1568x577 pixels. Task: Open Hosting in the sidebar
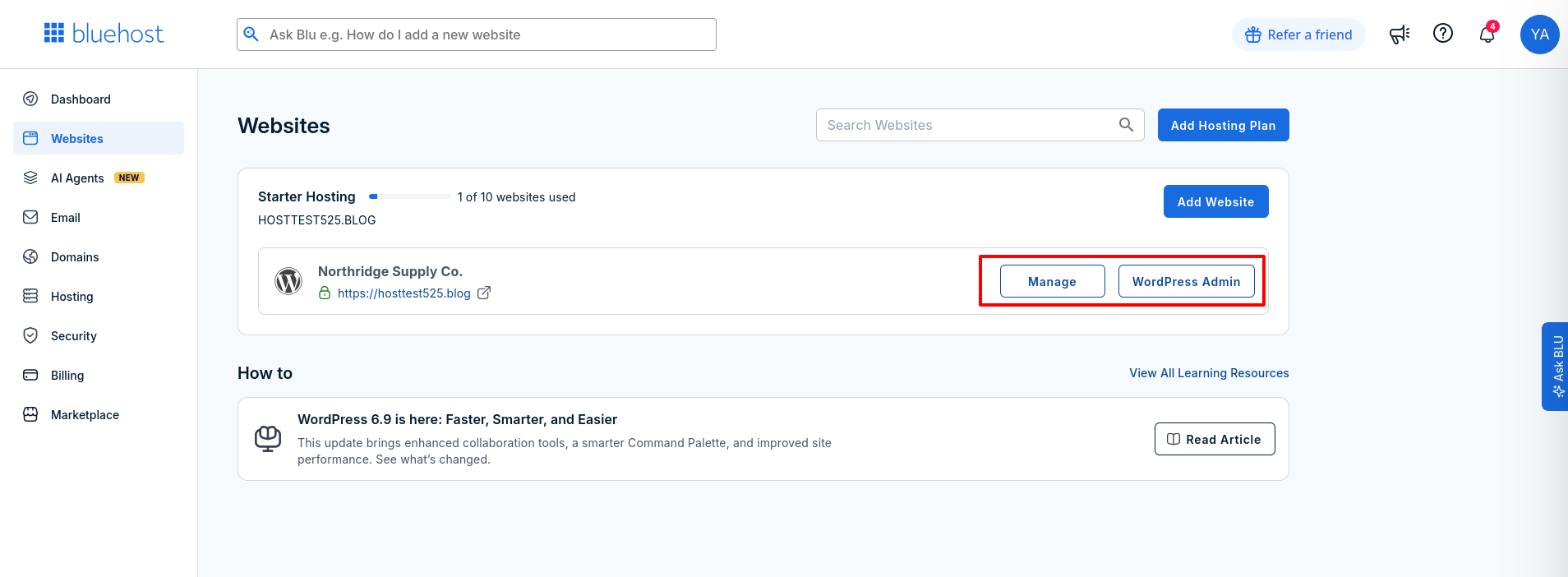[99, 296]
